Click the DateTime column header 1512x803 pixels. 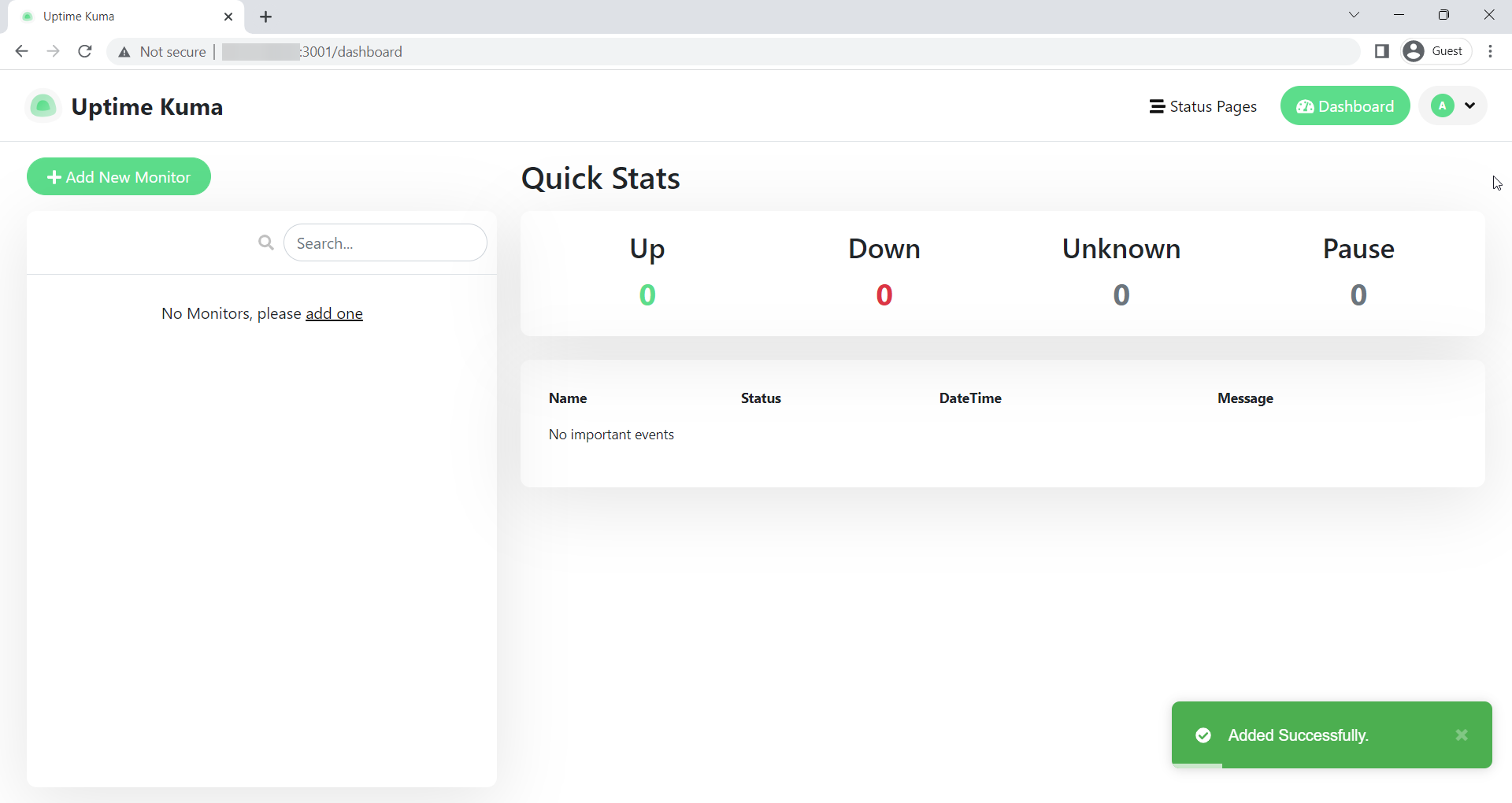click(970, 398)
